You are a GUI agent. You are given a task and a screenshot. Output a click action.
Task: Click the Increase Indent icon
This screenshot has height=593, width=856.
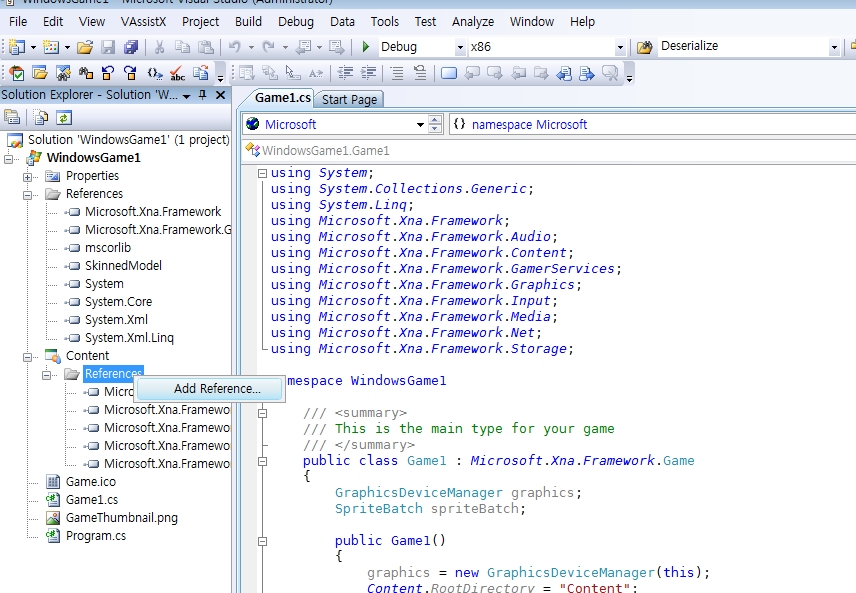pyautogui.click(x=368, y=73)
